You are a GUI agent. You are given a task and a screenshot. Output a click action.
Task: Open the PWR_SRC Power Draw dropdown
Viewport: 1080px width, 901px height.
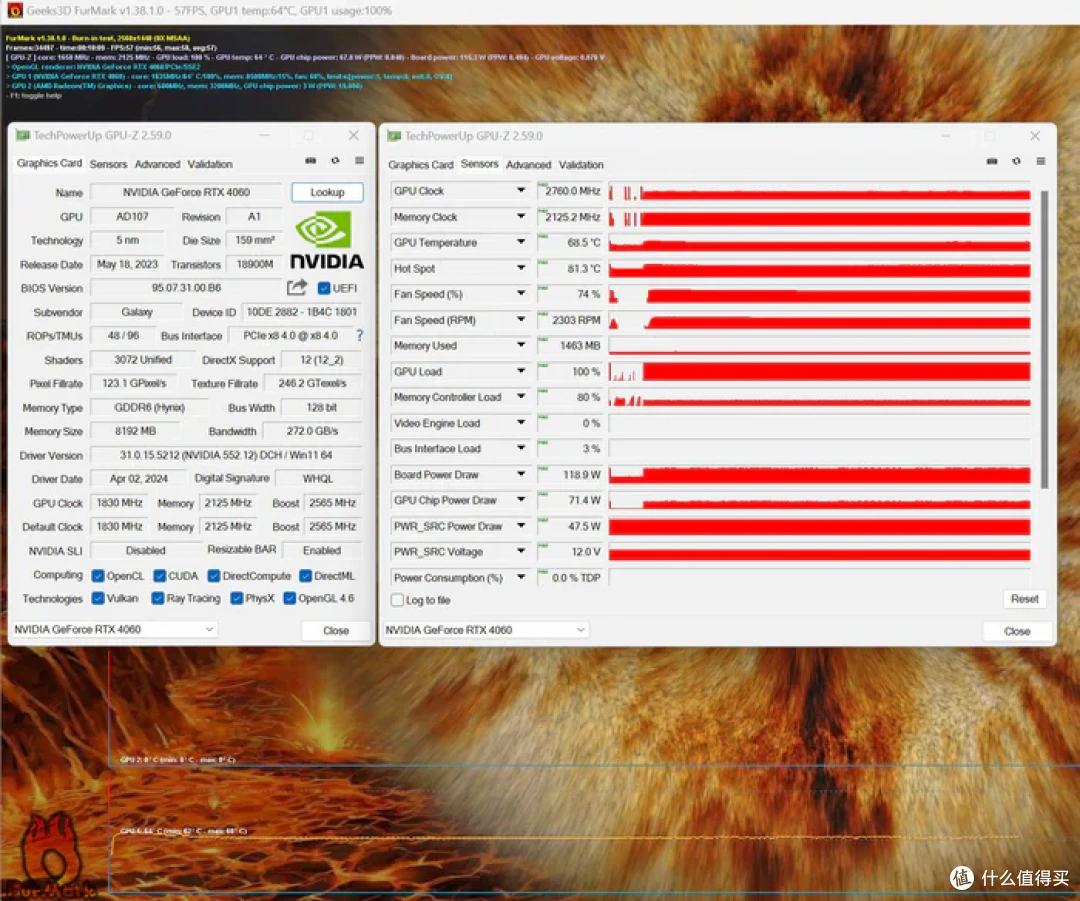pyautogui.click(x=521, y=526)
